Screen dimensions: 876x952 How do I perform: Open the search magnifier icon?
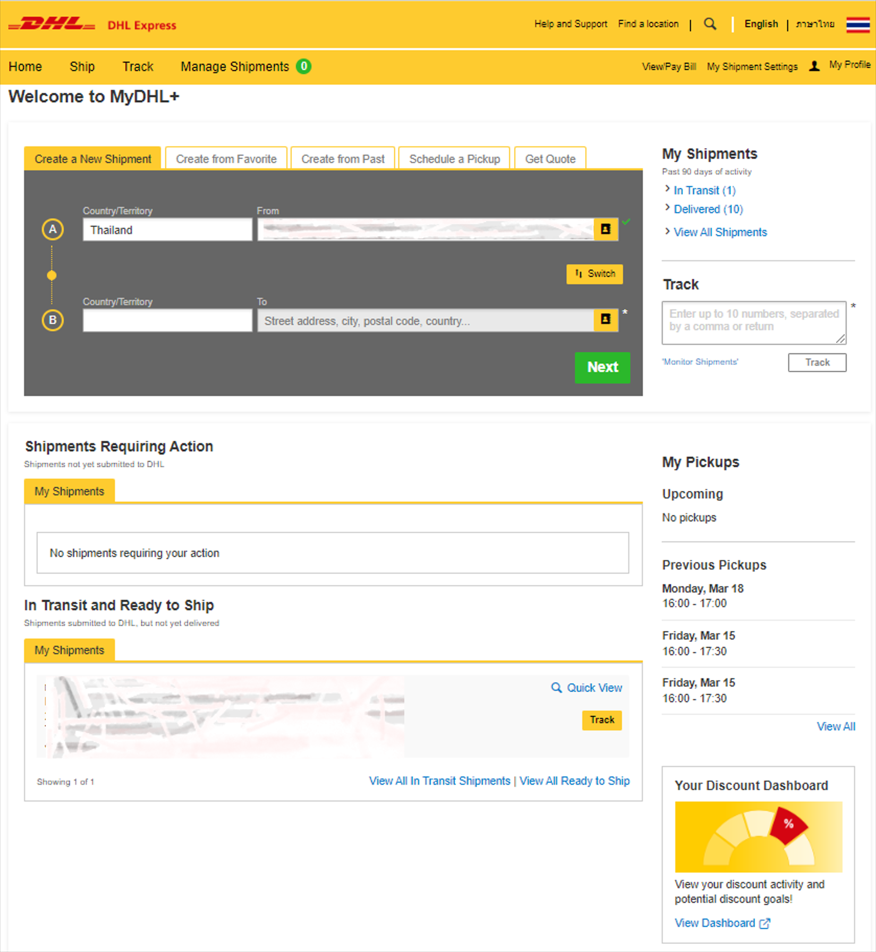[710, 24]
